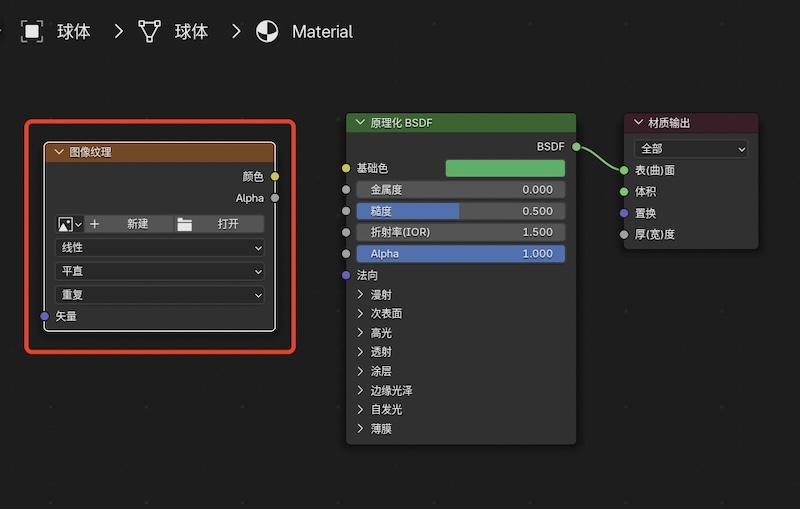800x509 pixels.
Task: Click the folder icon on 打开 button
Action: pyautogui.click(x=184, y=224)
